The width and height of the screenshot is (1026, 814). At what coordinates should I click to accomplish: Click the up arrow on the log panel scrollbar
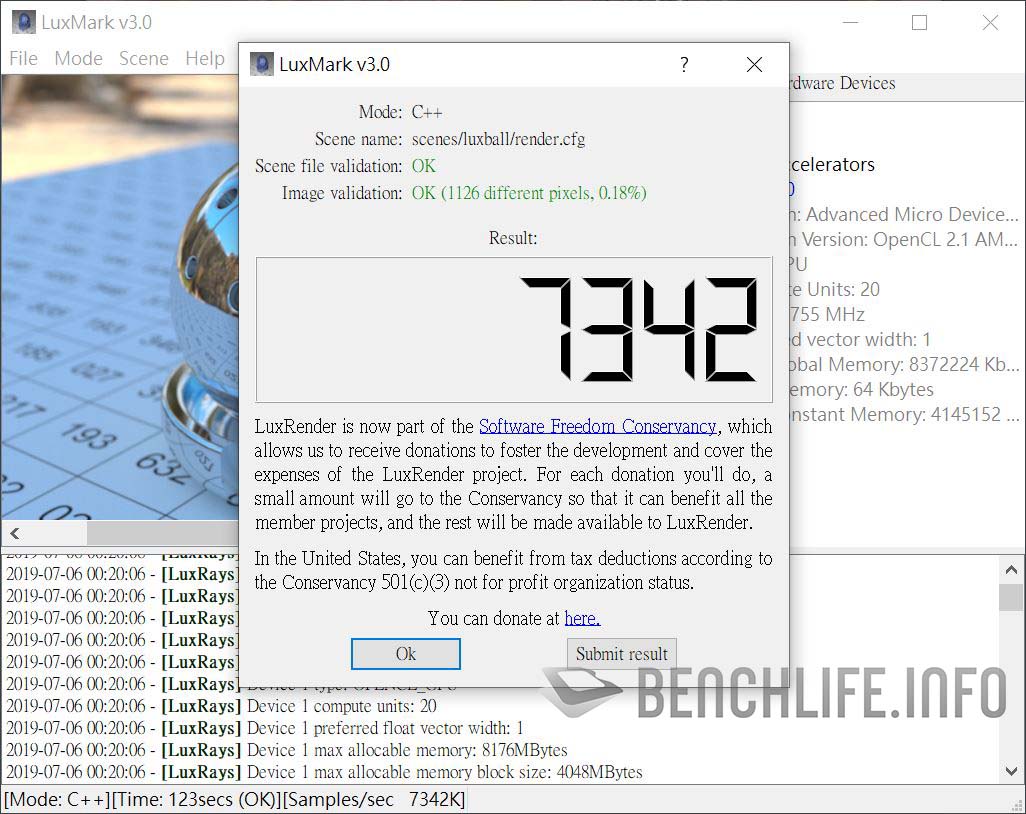tap(1010, 568)
